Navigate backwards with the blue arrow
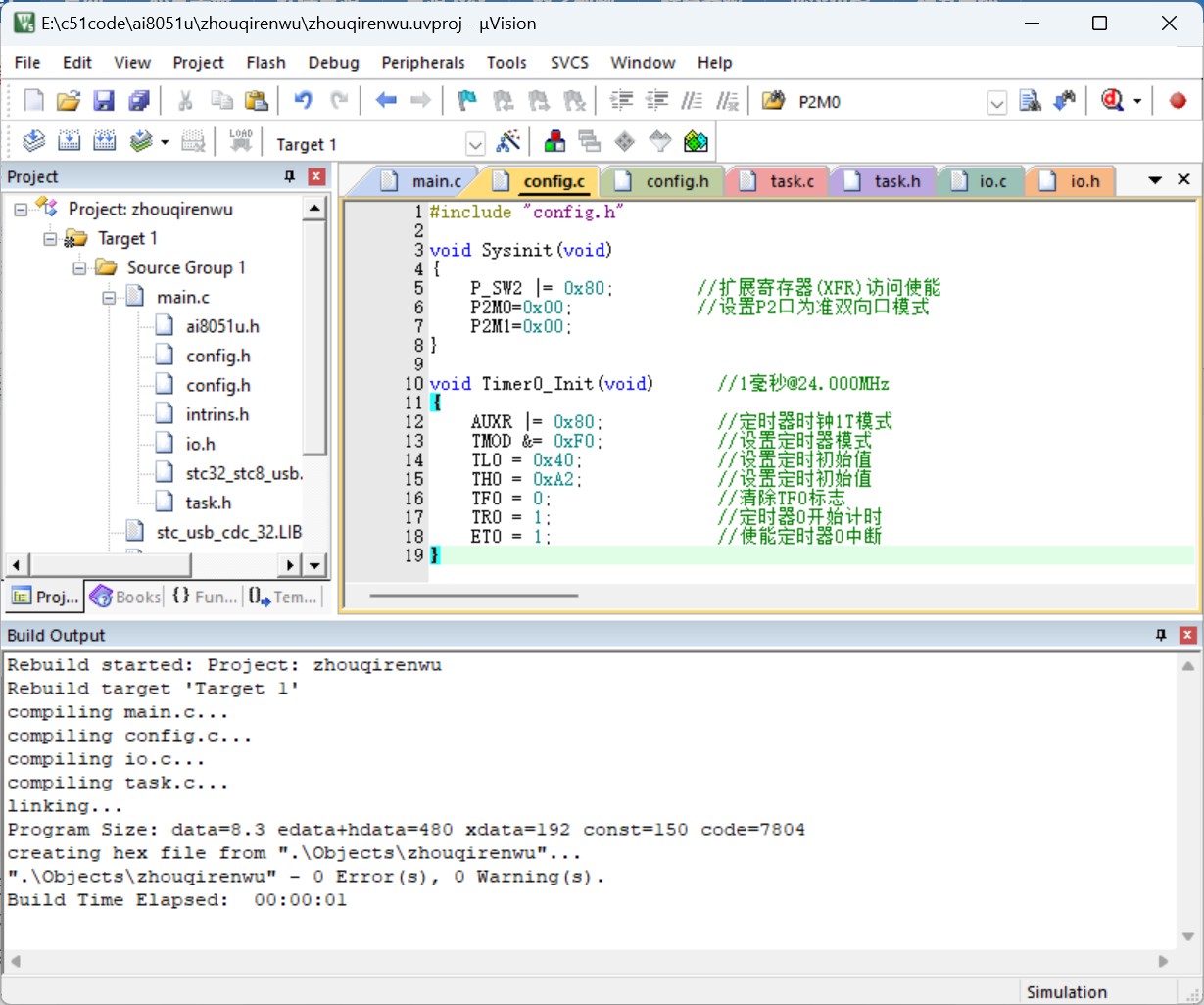This screenshot has height=1005, width=1204. 386,101
